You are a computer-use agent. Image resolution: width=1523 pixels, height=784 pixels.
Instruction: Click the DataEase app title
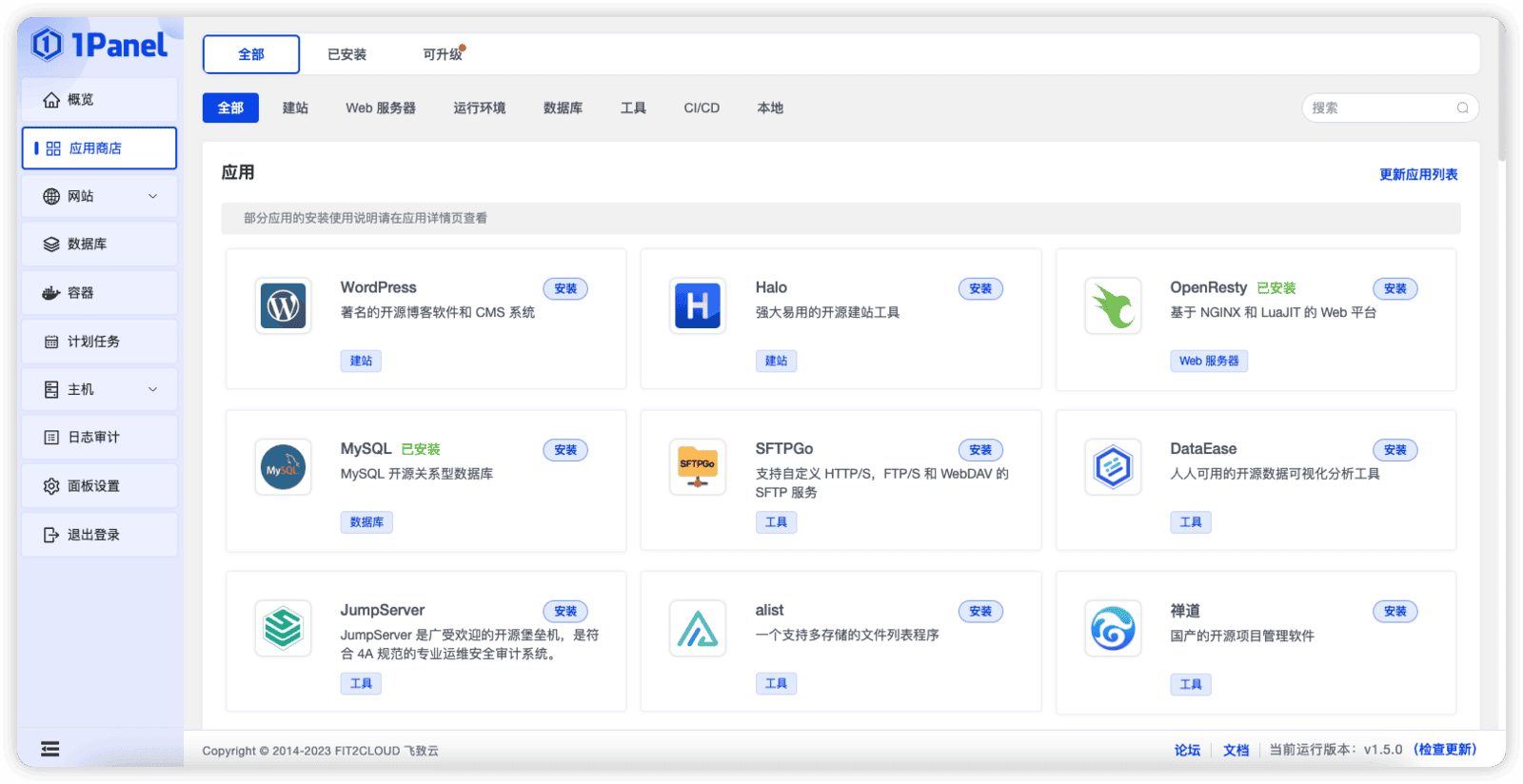(x=1203, y=448)
